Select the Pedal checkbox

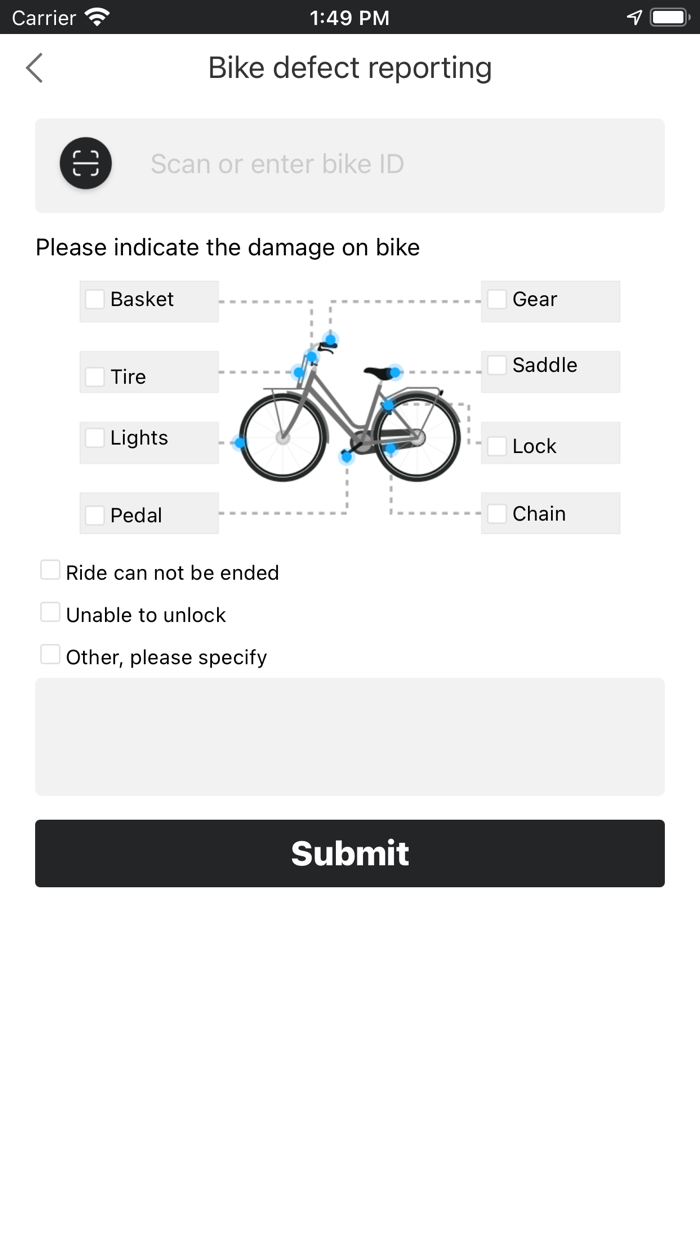click(95, 515)
